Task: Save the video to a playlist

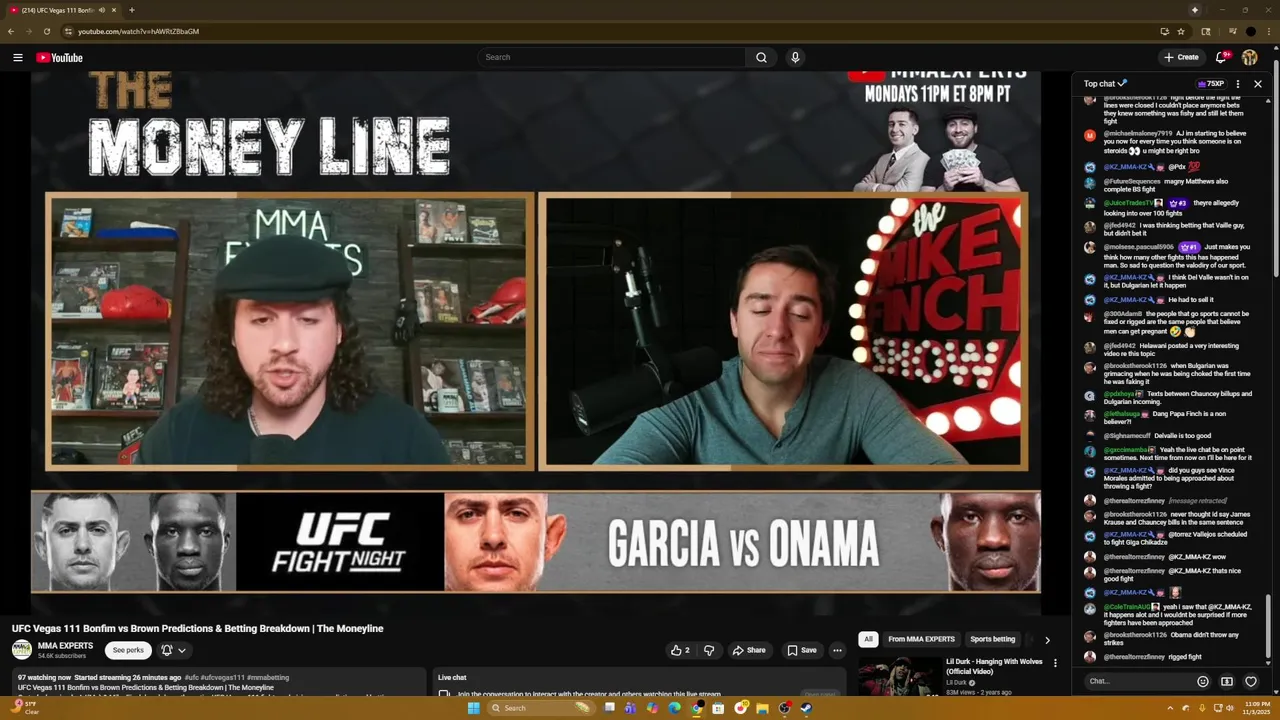Action: [802, 650]
